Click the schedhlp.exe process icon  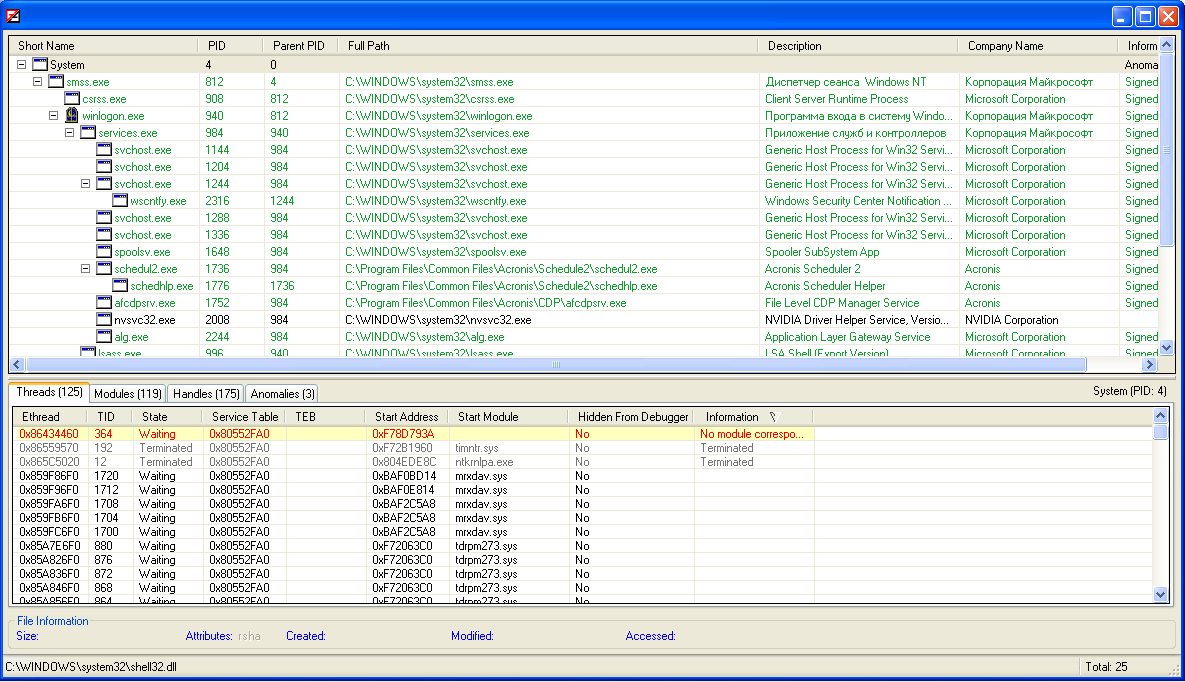pyautogui.click(x=120, y=286)
